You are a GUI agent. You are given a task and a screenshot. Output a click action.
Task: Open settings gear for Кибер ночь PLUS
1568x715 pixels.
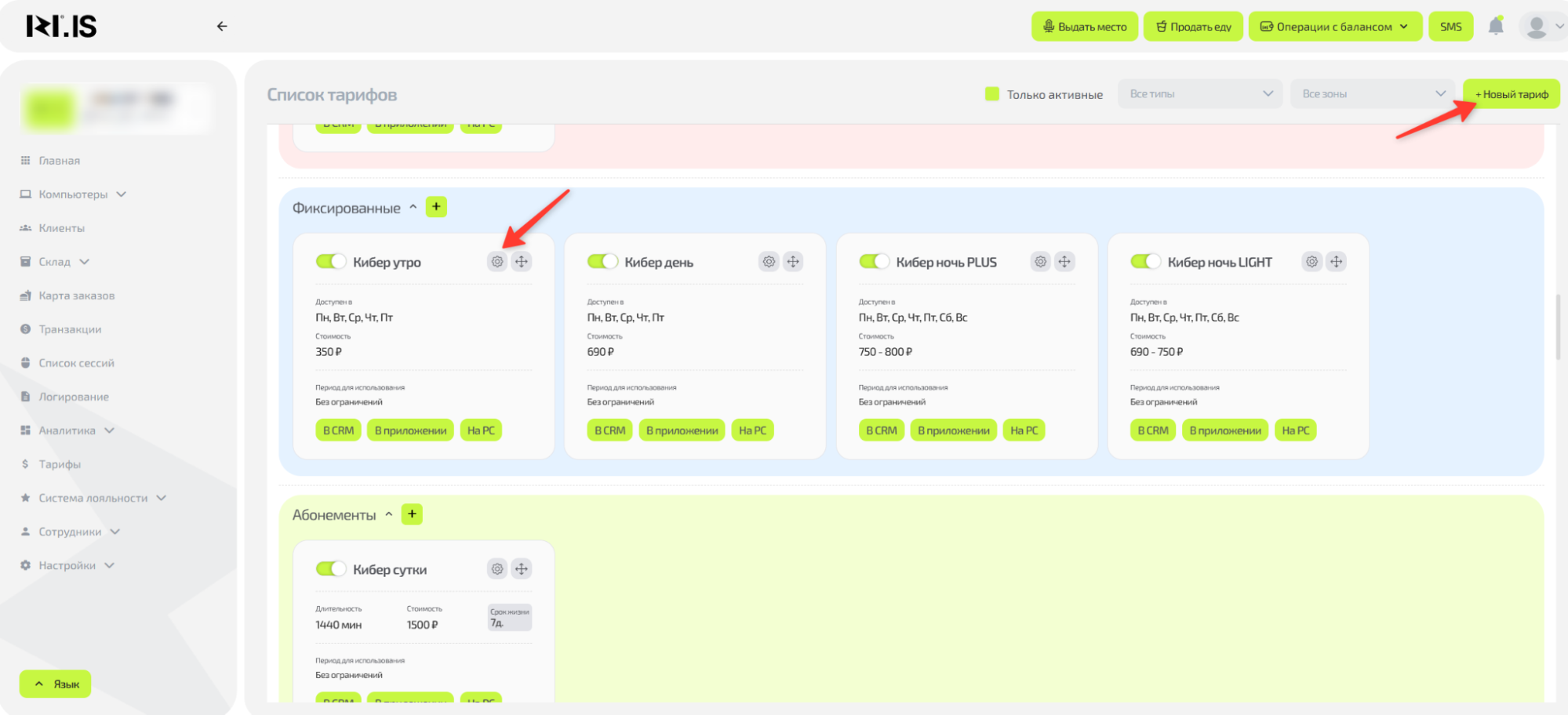tap(1040, 262)
